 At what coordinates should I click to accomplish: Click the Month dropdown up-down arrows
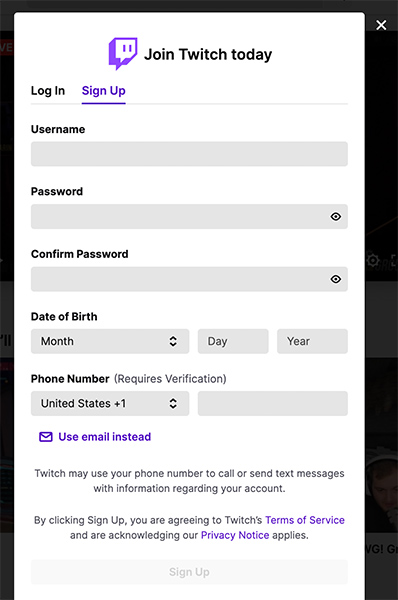point(173,341)
